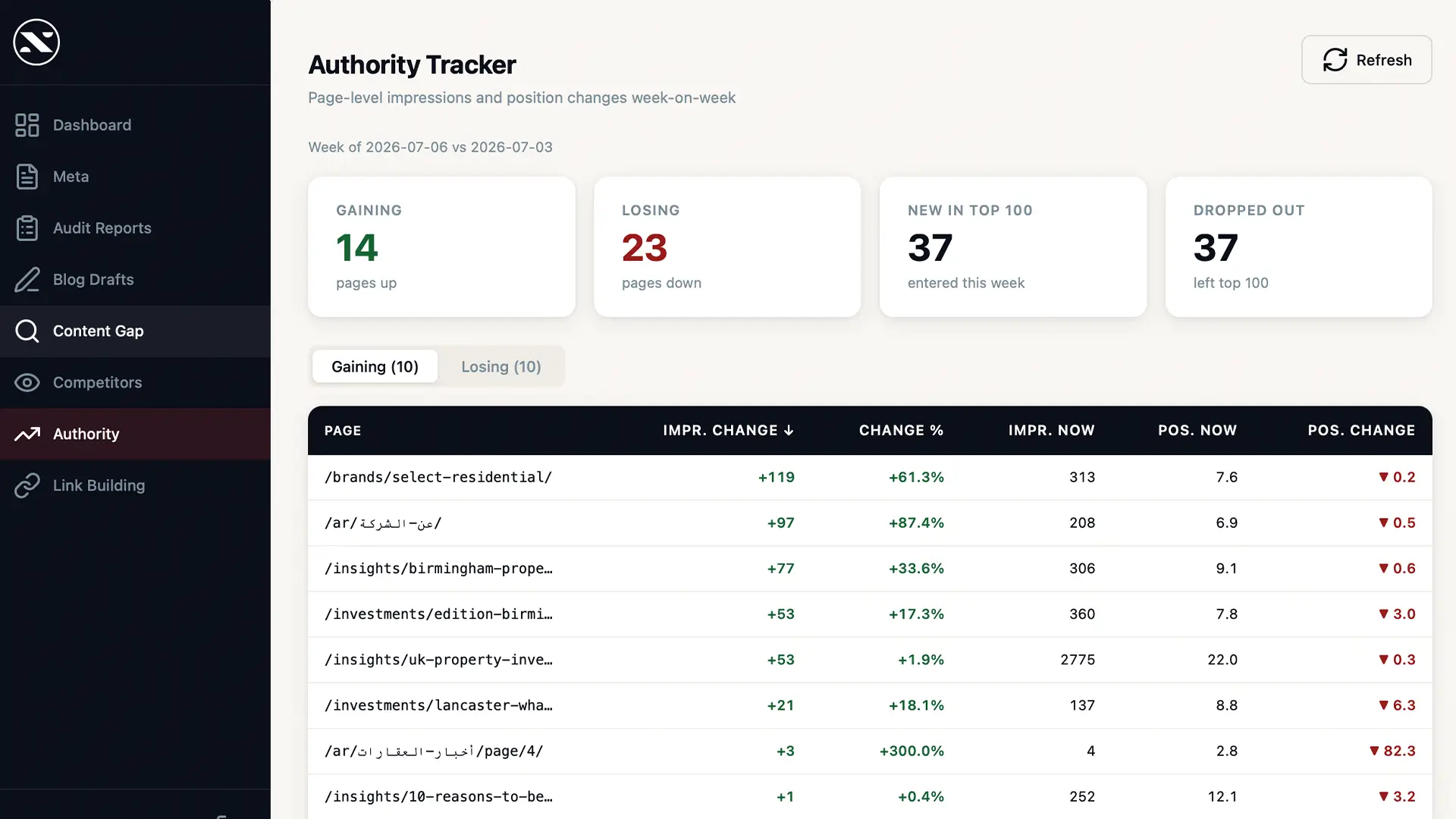
Task: Click the +119 impression change value
Action: point(777,478)
